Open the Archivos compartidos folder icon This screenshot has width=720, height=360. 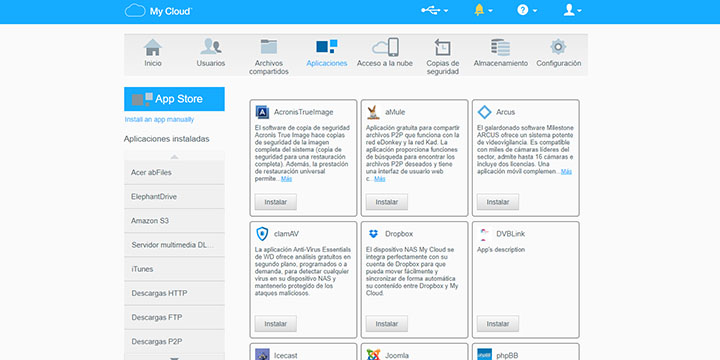click(269, 47)
